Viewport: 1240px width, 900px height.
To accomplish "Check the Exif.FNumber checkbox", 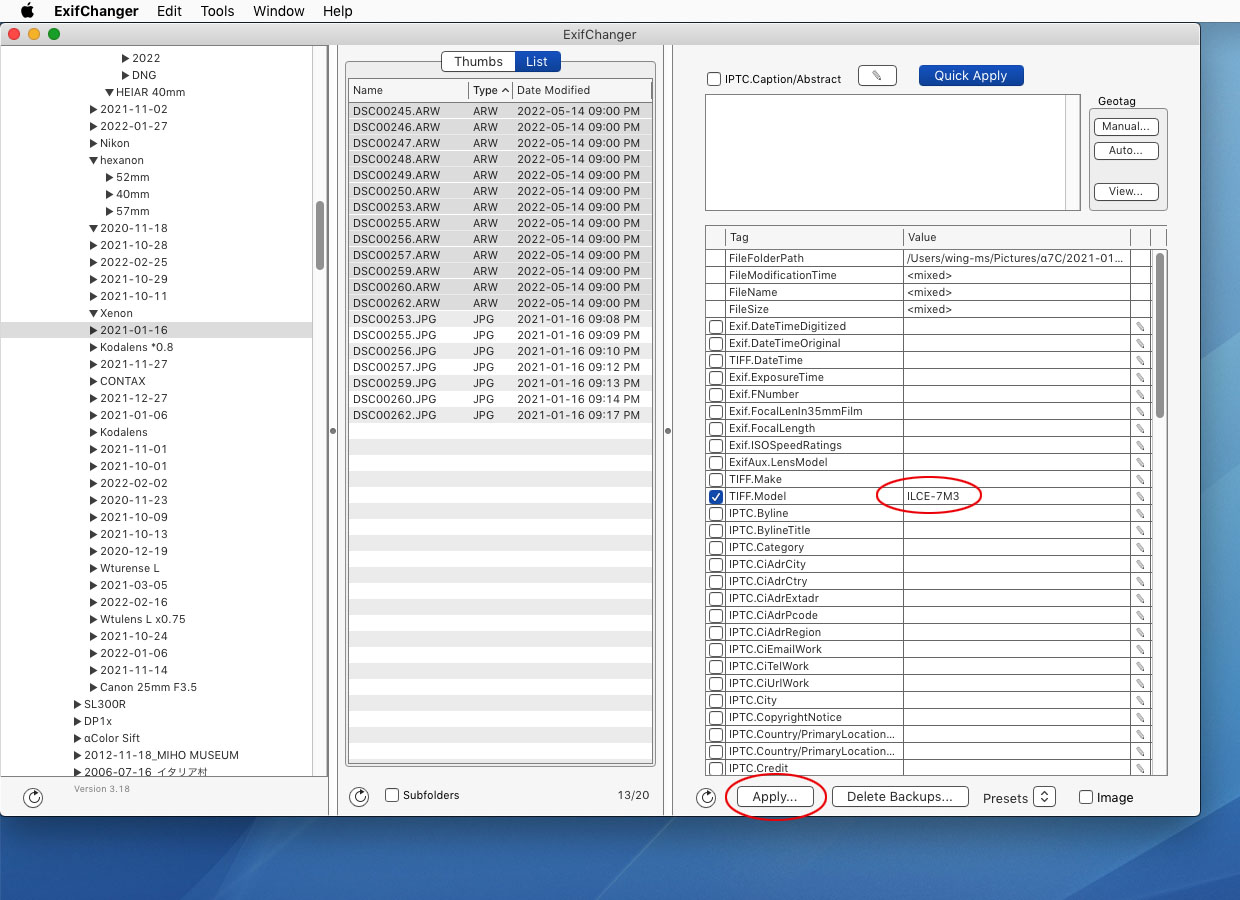I will tap(716, 395).
